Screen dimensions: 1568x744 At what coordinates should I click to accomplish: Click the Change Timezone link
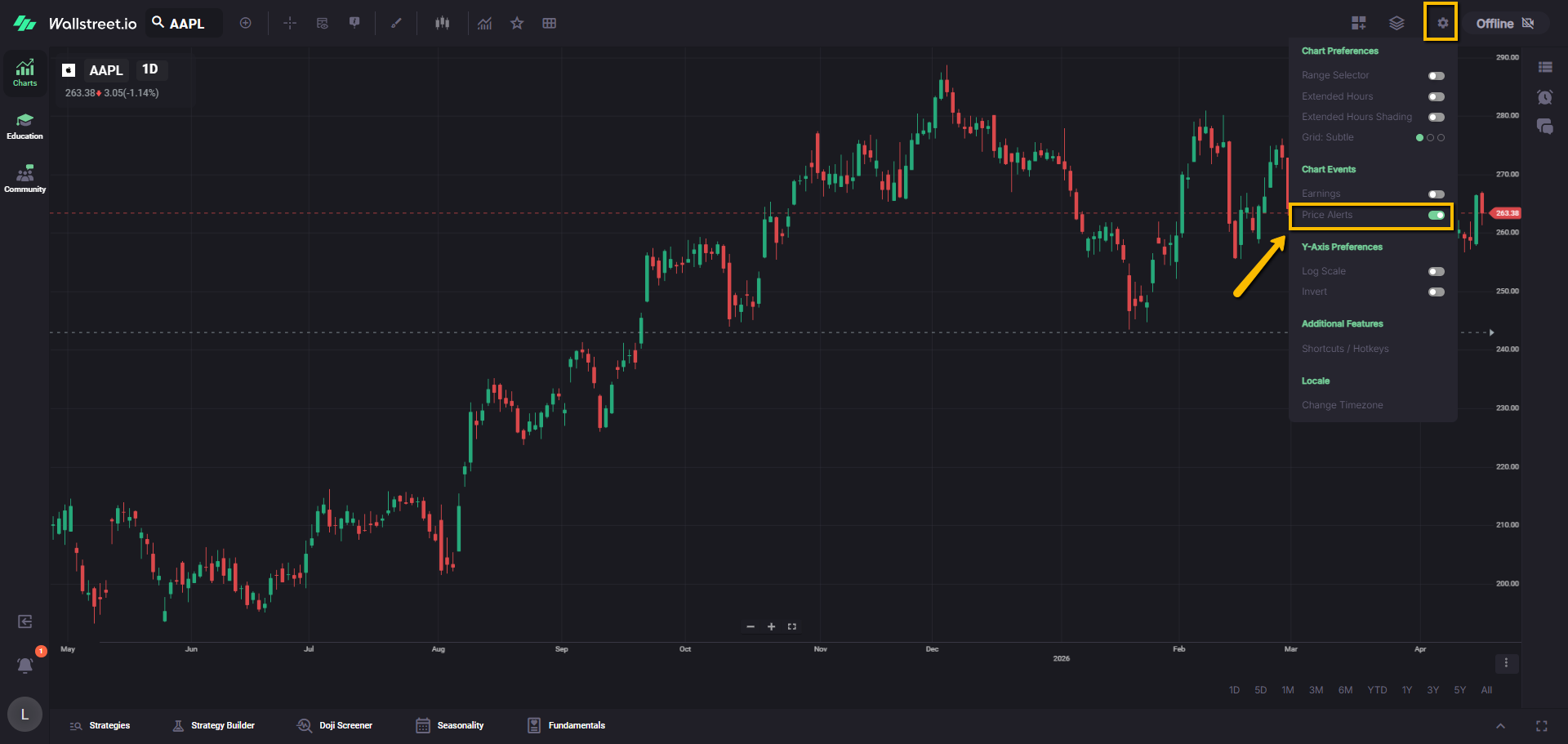1342,405
